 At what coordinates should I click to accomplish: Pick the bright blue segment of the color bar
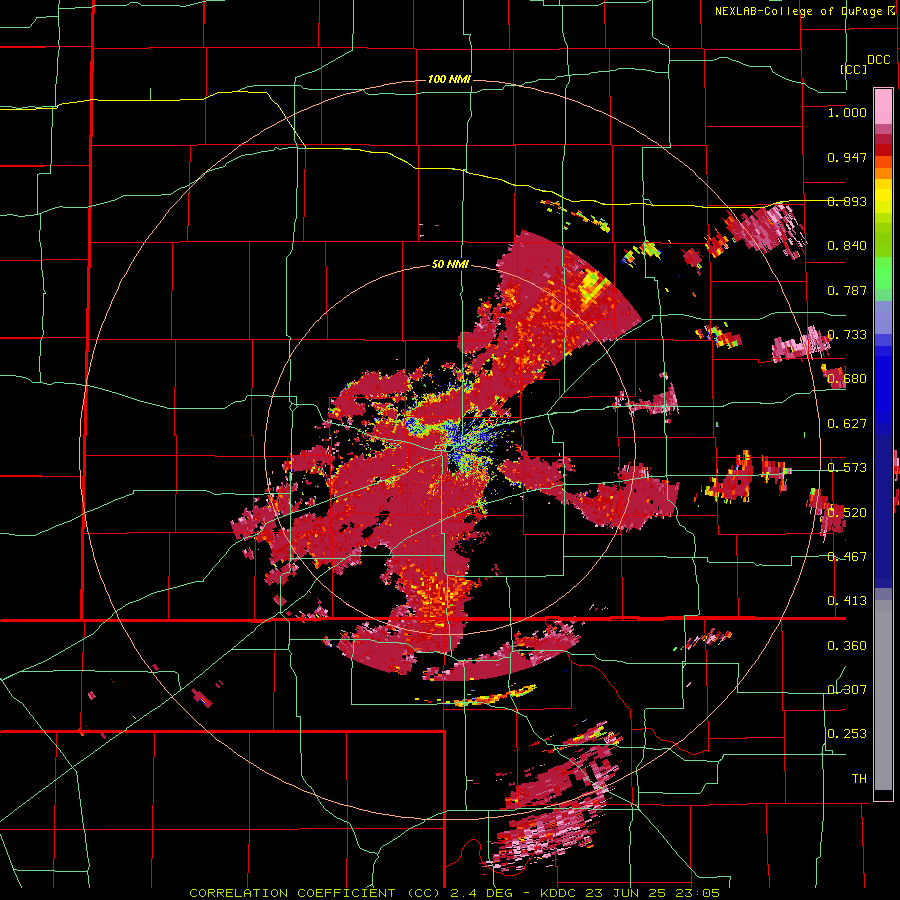(883, 390)
